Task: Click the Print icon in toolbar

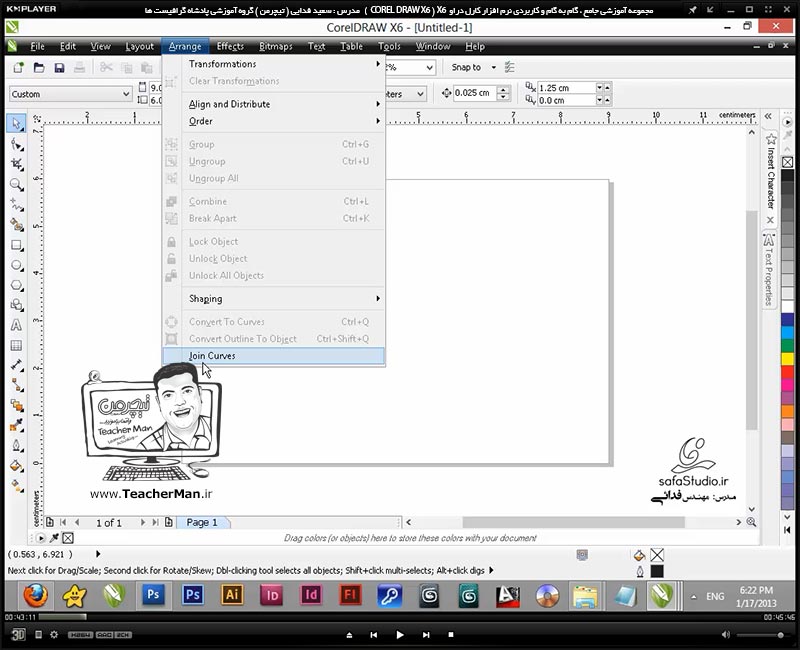Action: click(x=79, y=67)
